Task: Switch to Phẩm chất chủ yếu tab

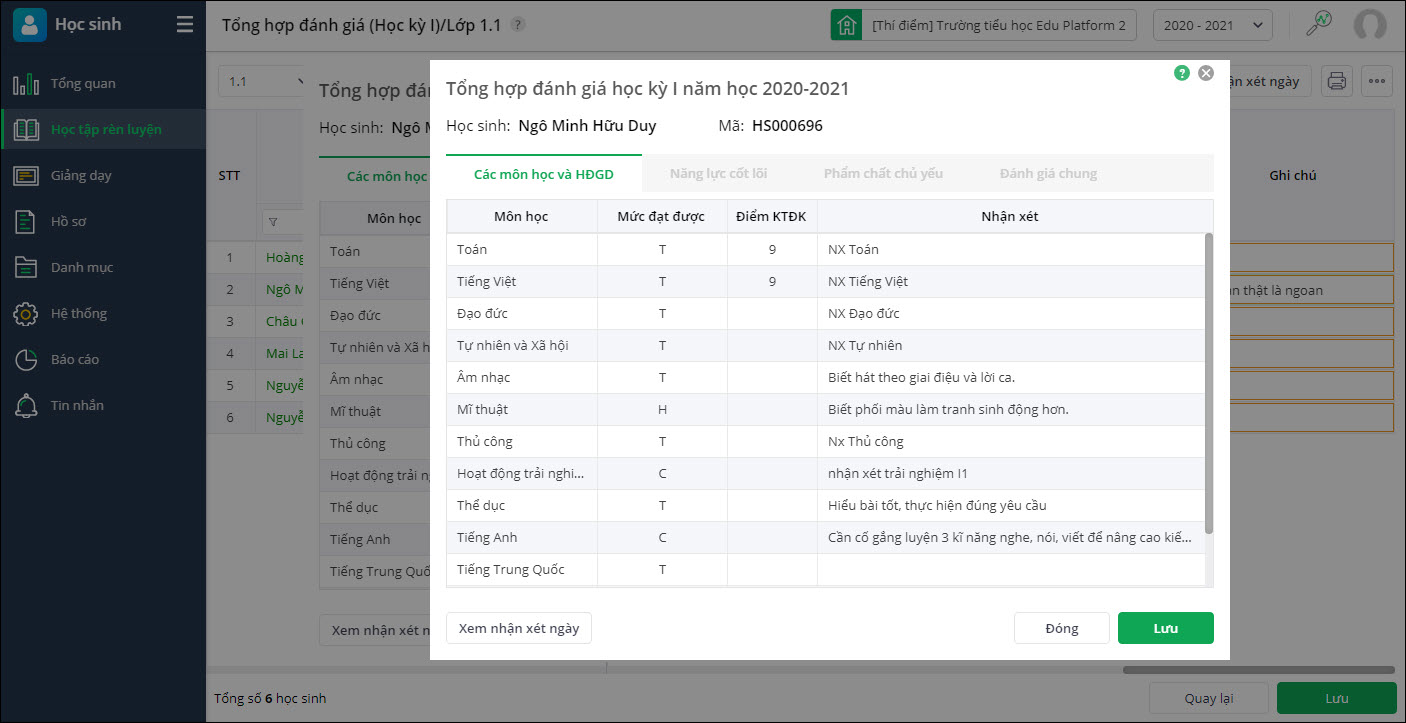Action: click(x=883, y=174)
